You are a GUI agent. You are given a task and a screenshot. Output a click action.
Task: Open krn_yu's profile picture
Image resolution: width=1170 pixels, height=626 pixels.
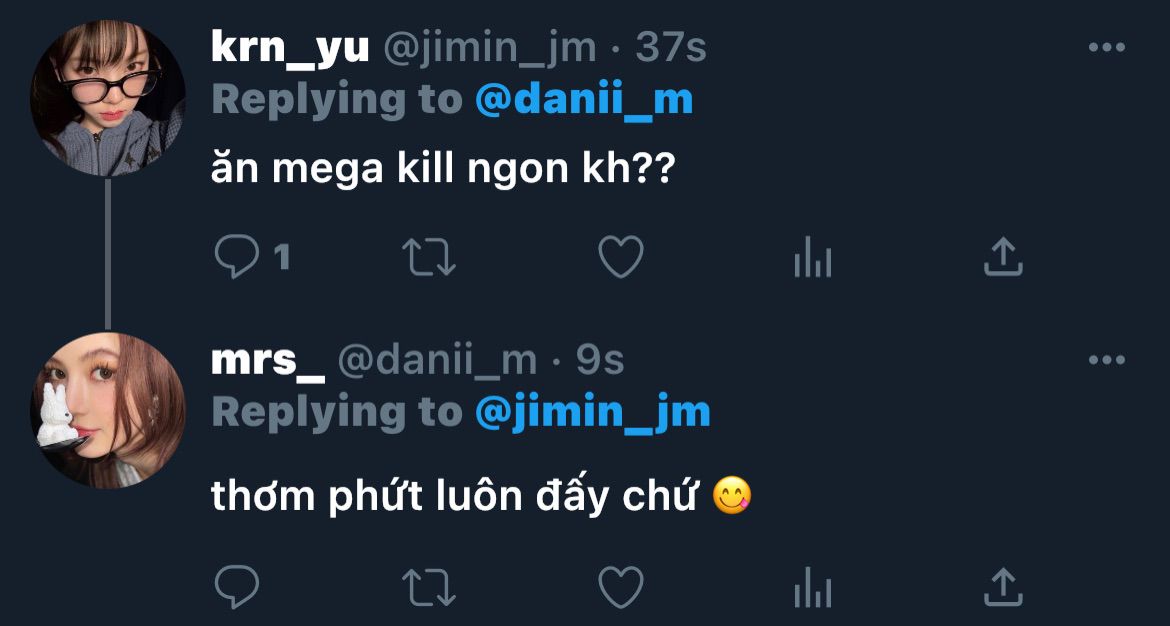pos(108,98)
